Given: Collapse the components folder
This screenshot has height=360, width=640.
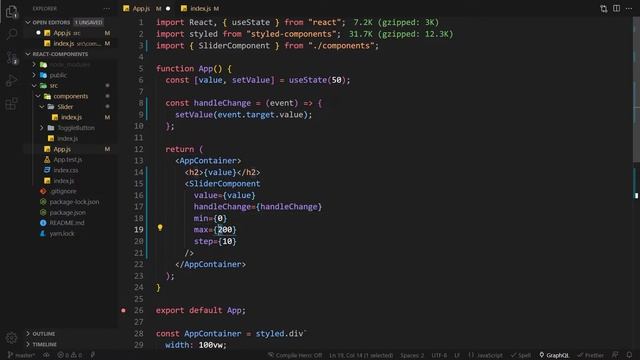Looking at the screenshot, I should (x=38, y=96).
